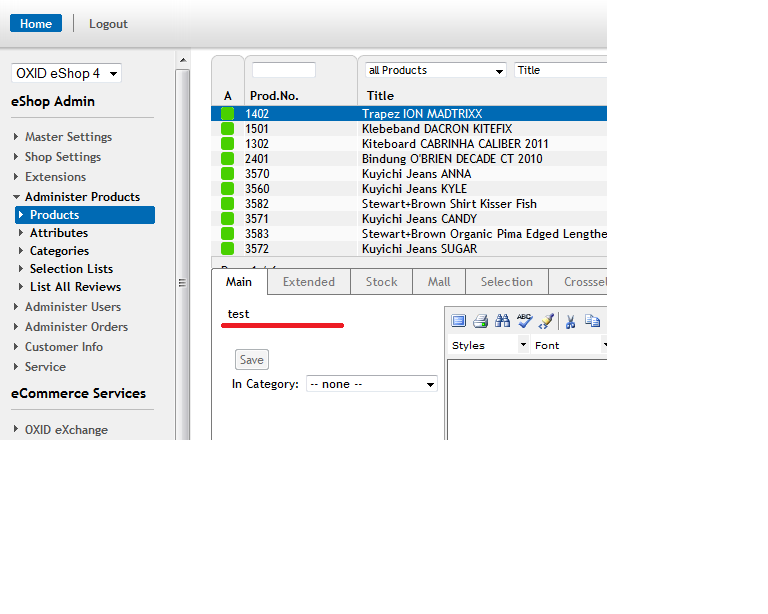Switch to the Stock tab
768x614 pixels.
coord(381,282)
